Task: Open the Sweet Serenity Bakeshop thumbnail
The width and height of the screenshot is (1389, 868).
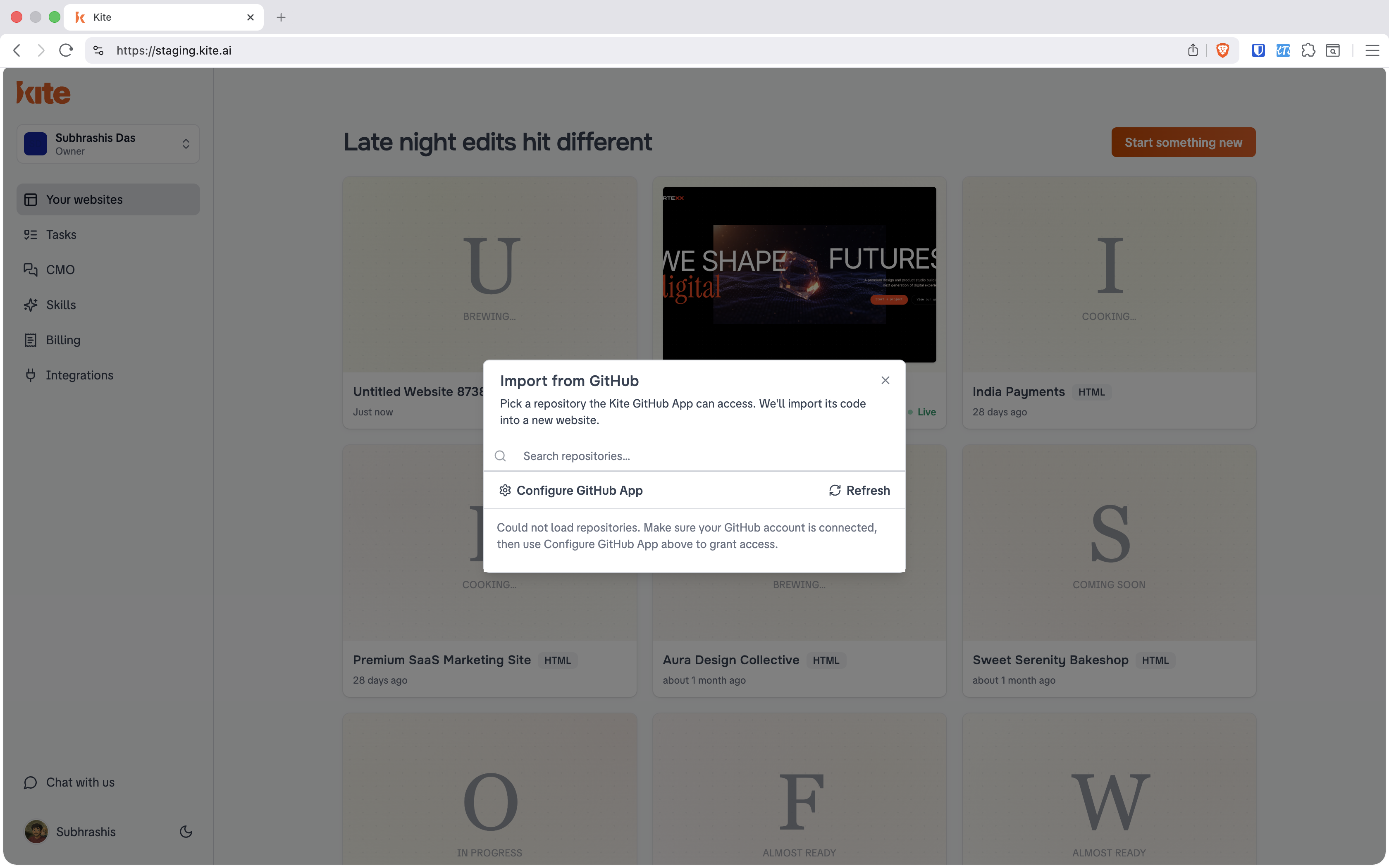Action: [1109, 542]
